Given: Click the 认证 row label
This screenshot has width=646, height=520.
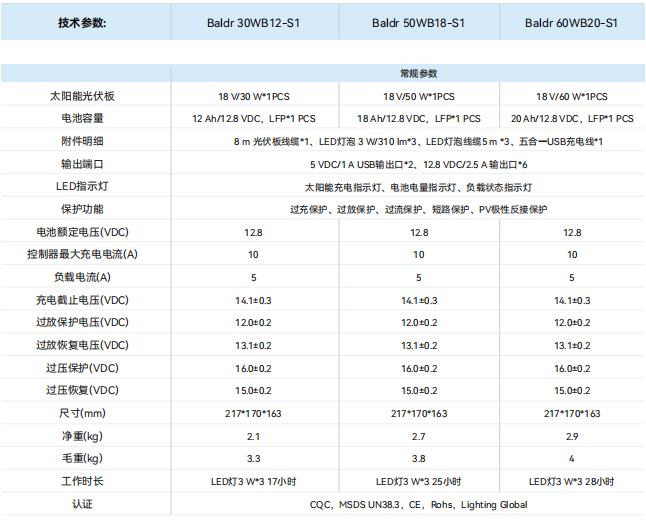Looking at the screenshot, I should [x=82, y=504].
